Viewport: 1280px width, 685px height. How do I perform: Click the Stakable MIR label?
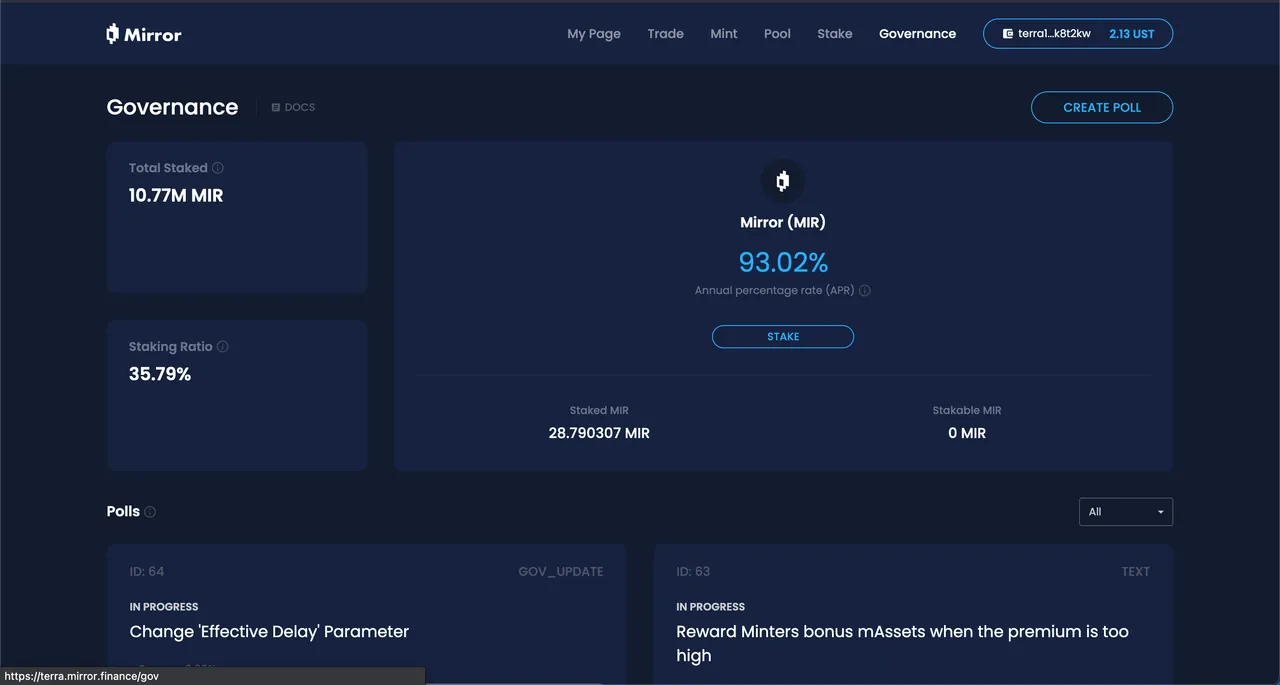pos(967,411)
